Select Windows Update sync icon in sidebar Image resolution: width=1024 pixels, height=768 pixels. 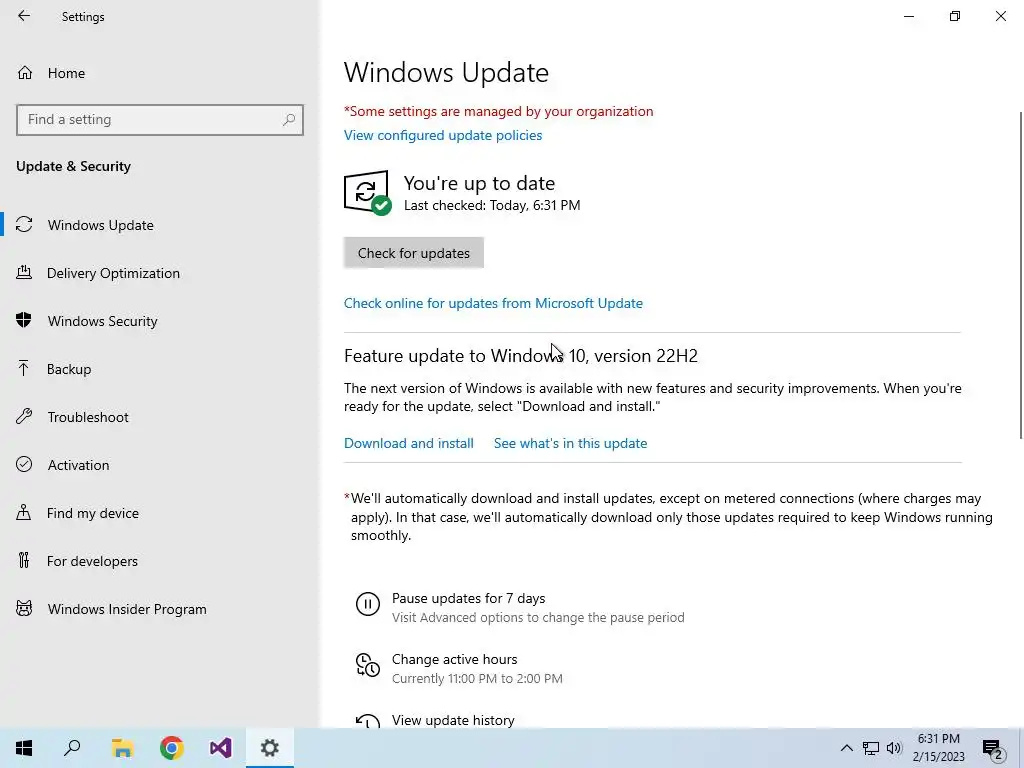24,225
